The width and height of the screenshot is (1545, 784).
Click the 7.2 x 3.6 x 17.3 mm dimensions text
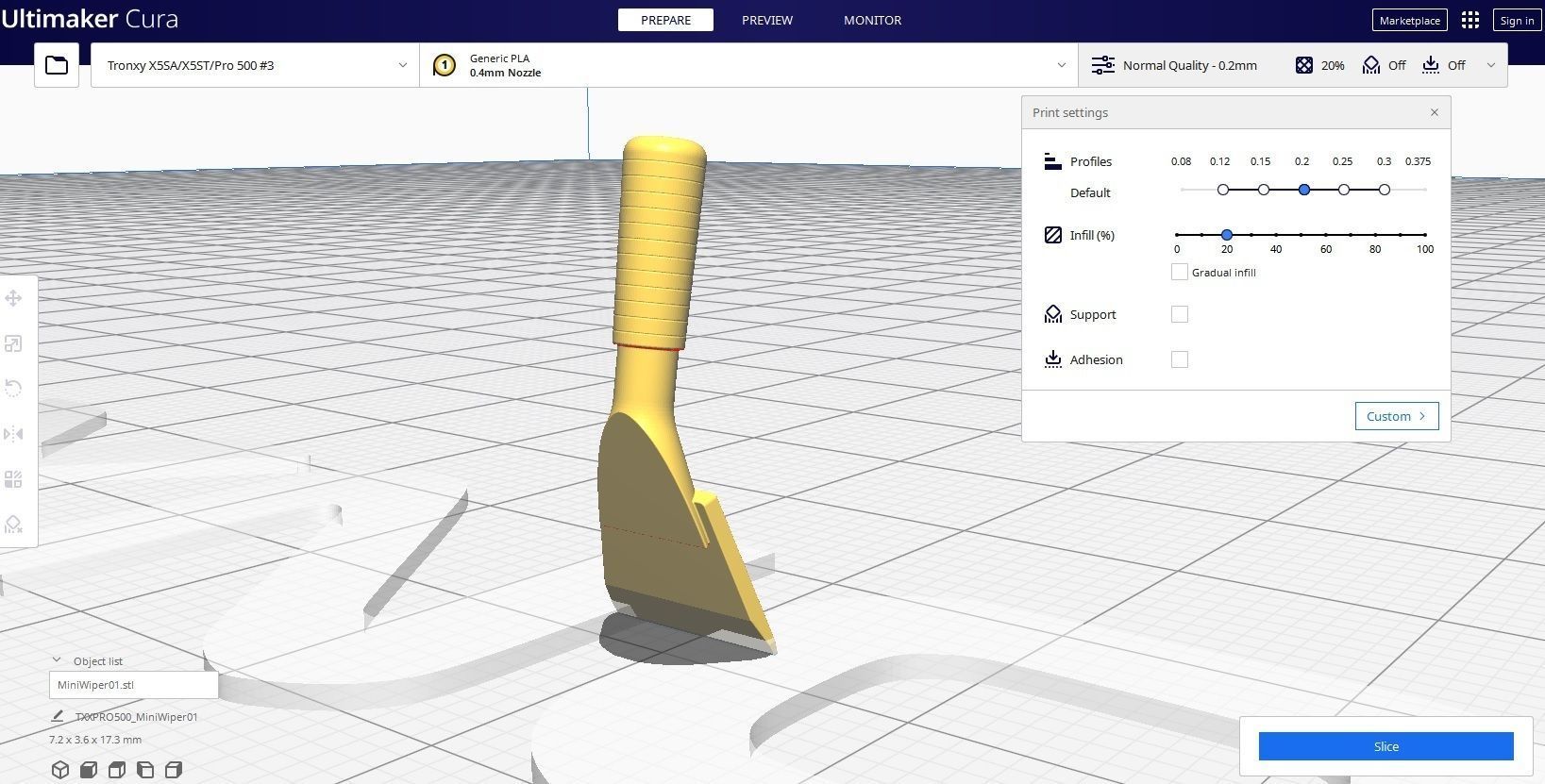tap(95, 740)
